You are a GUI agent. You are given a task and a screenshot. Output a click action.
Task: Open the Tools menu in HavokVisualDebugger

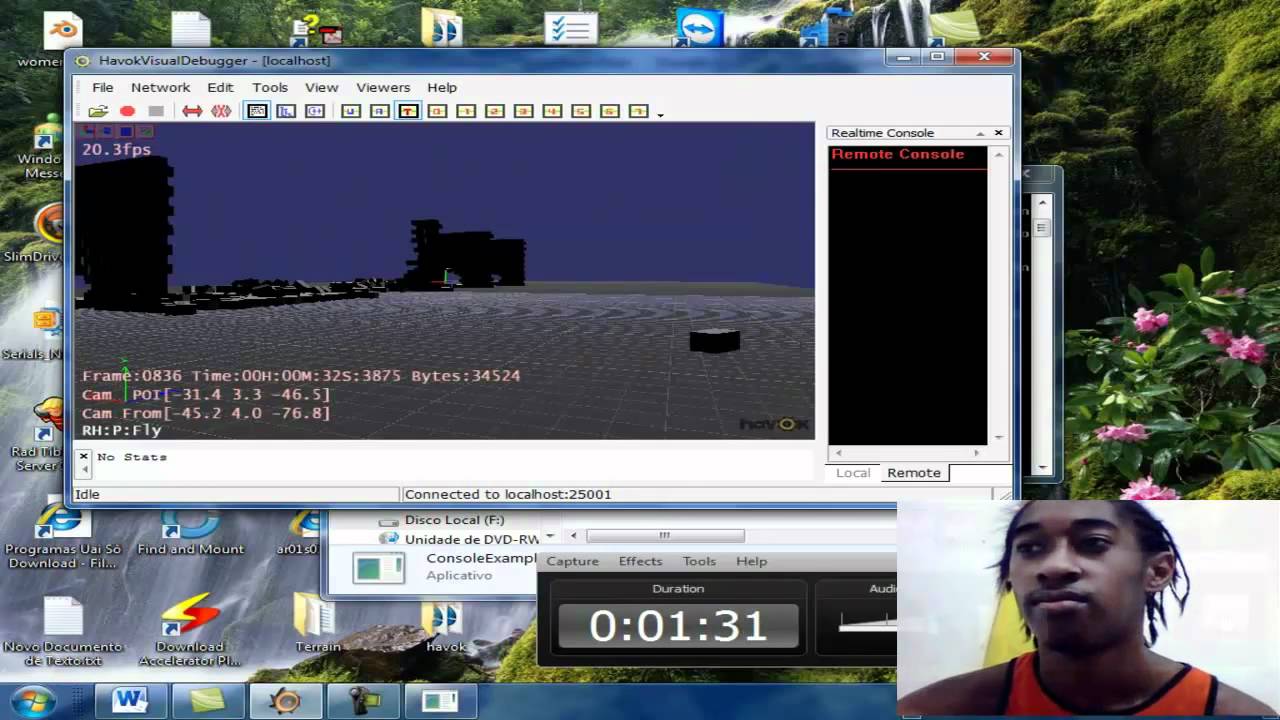[x=270, y=88]
